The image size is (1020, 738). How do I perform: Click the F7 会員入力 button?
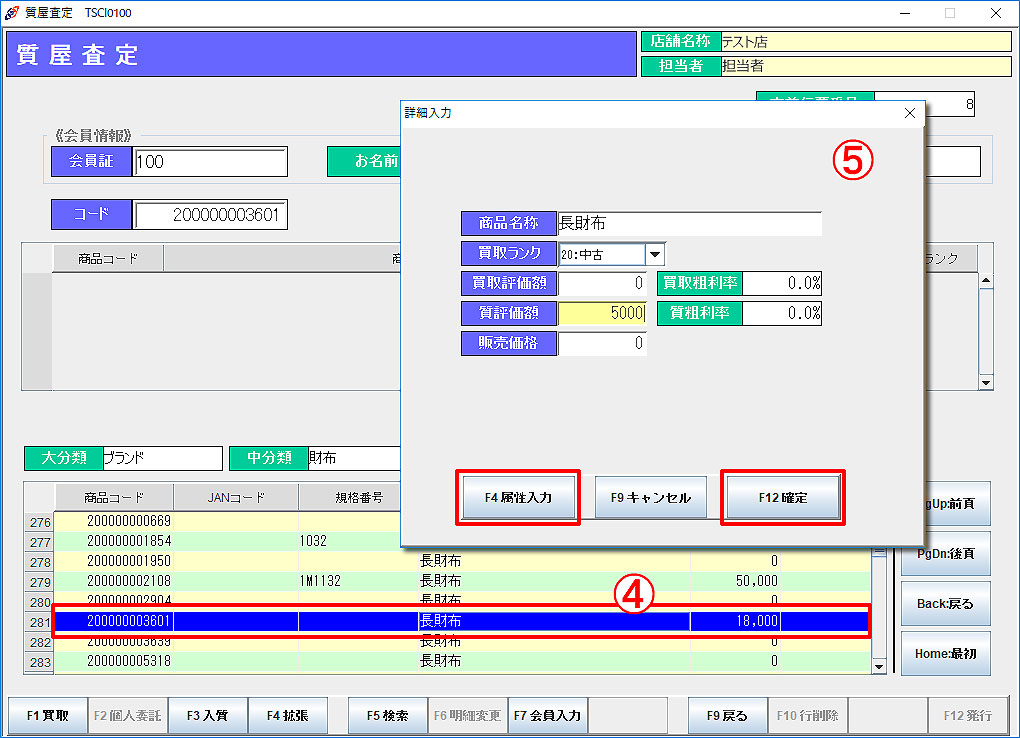pos(547,716)
